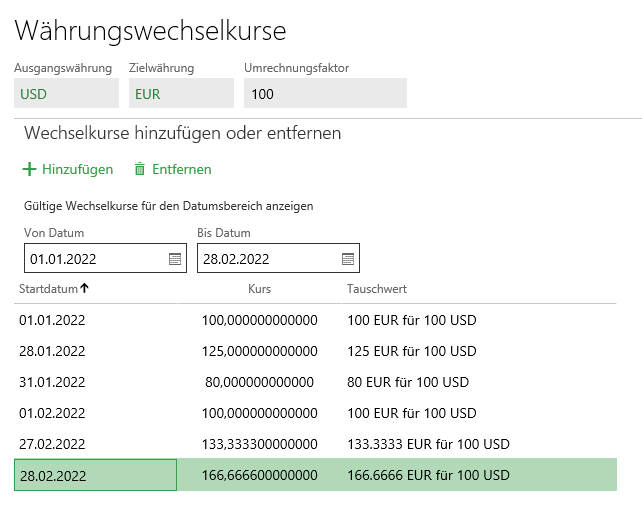Click the Kurs value 133,333300000000

[259, 444]
